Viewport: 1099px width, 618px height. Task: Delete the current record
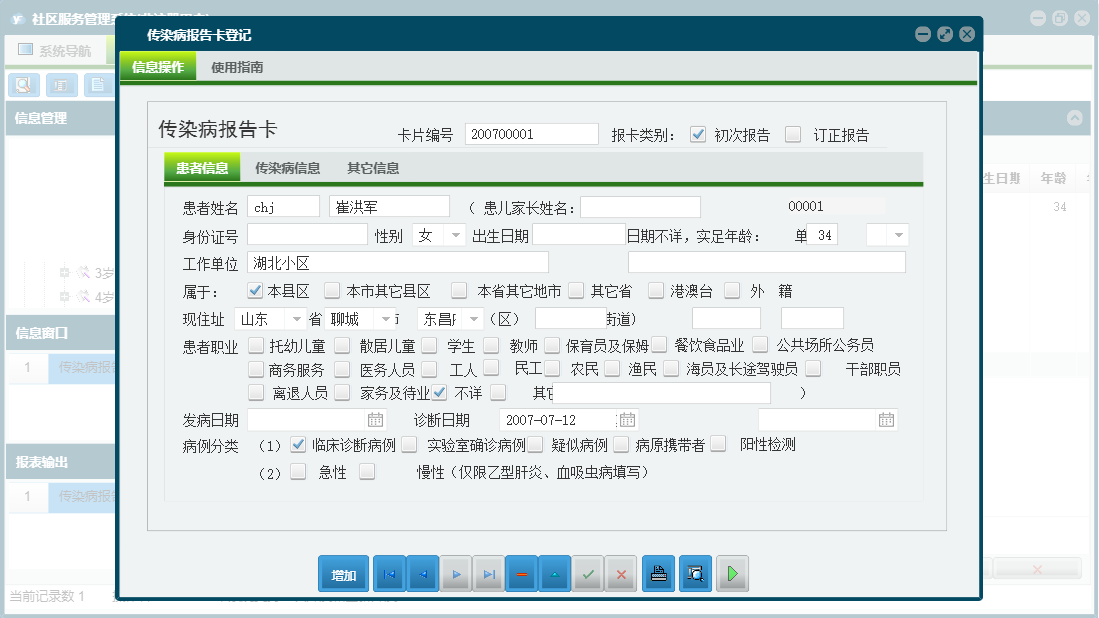click(521, 573)
